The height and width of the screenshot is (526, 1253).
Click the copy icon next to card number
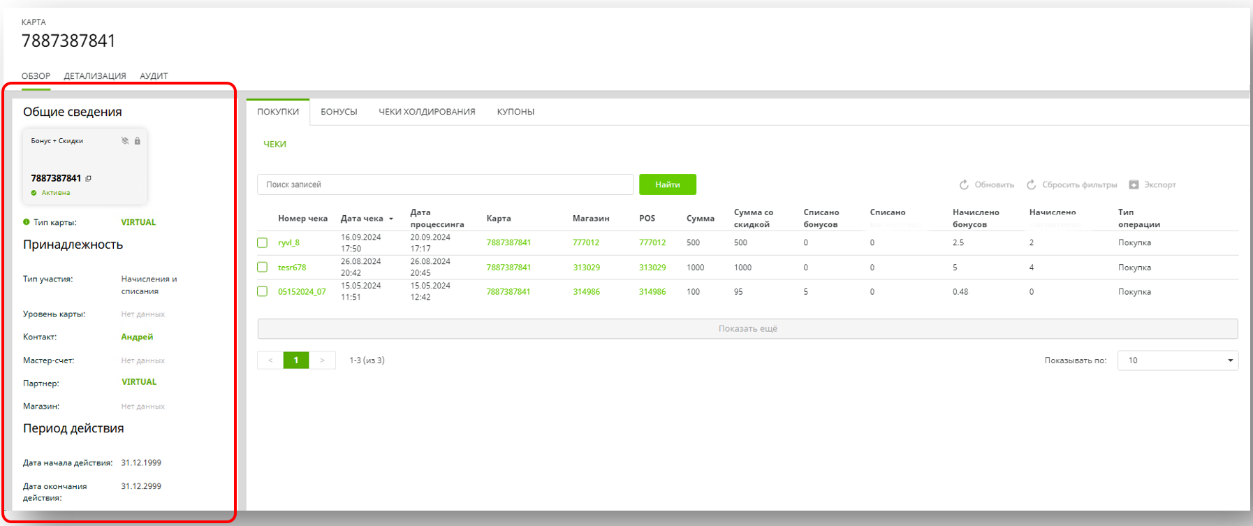tap(88, 179)
